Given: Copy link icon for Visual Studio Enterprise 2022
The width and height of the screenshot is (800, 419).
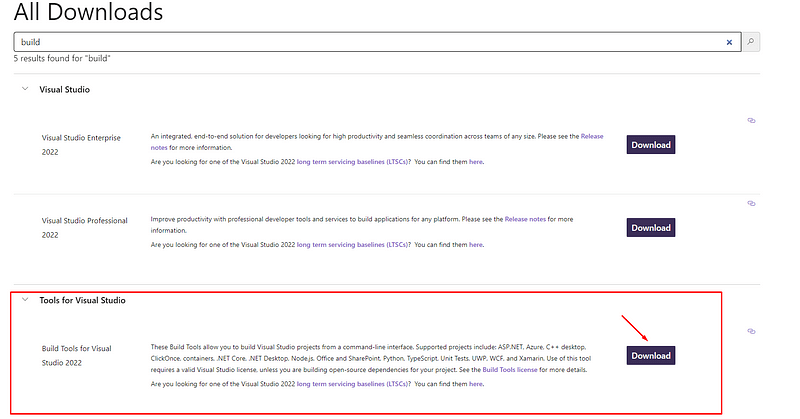Looking at the screenshot, I should [751, 121].
